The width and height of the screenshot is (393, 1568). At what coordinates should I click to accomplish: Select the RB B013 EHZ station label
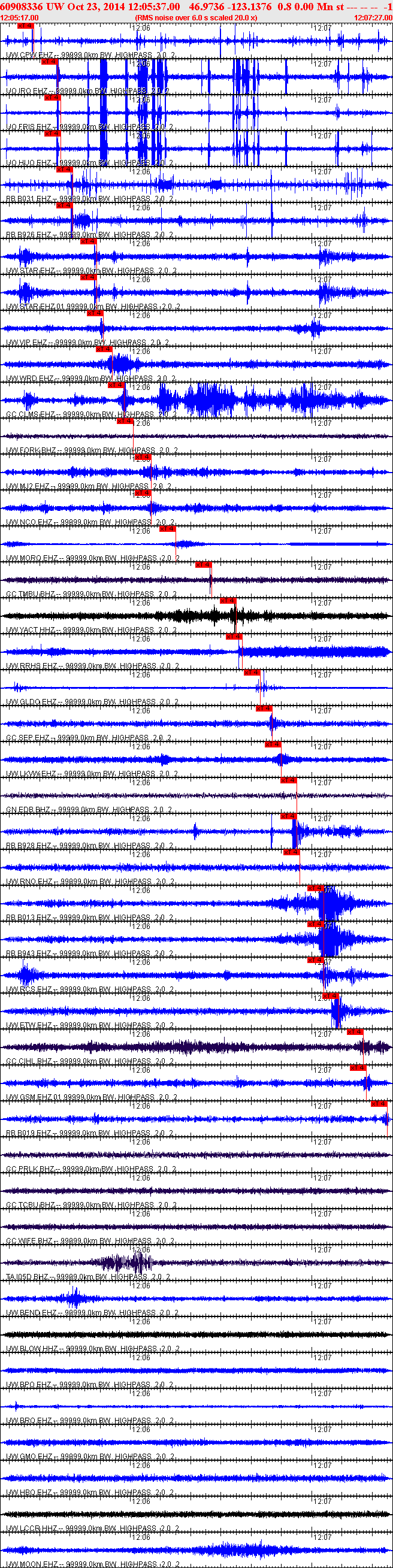click(x=89, y=918)
